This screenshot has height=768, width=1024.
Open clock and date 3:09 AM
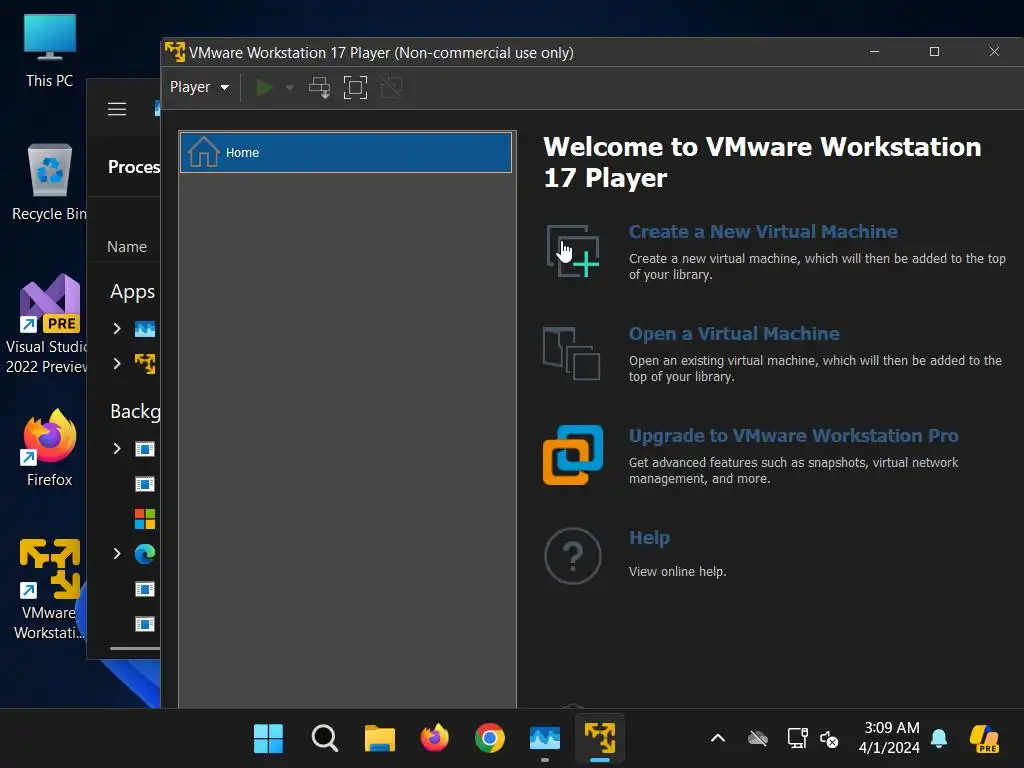point(889,738)
